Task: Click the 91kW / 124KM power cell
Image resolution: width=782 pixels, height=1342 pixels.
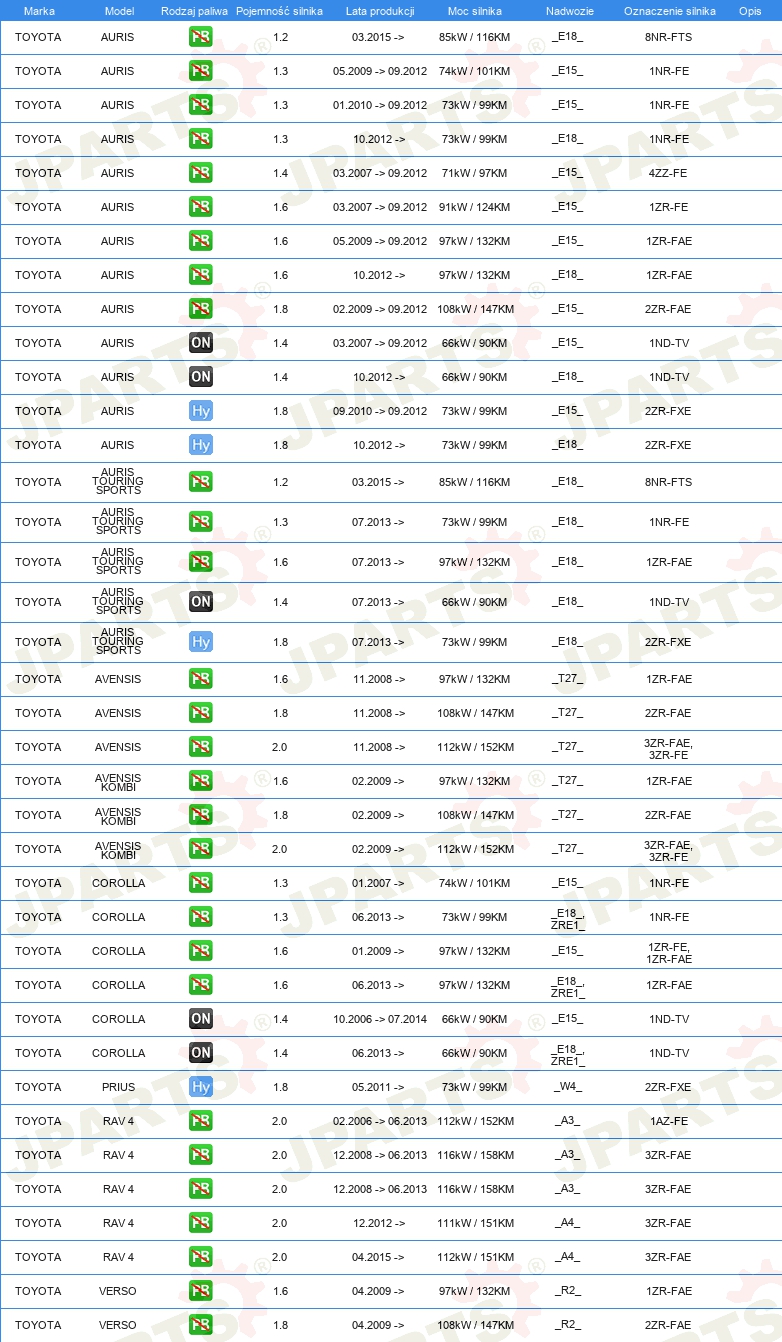Action: coord(475,207)
